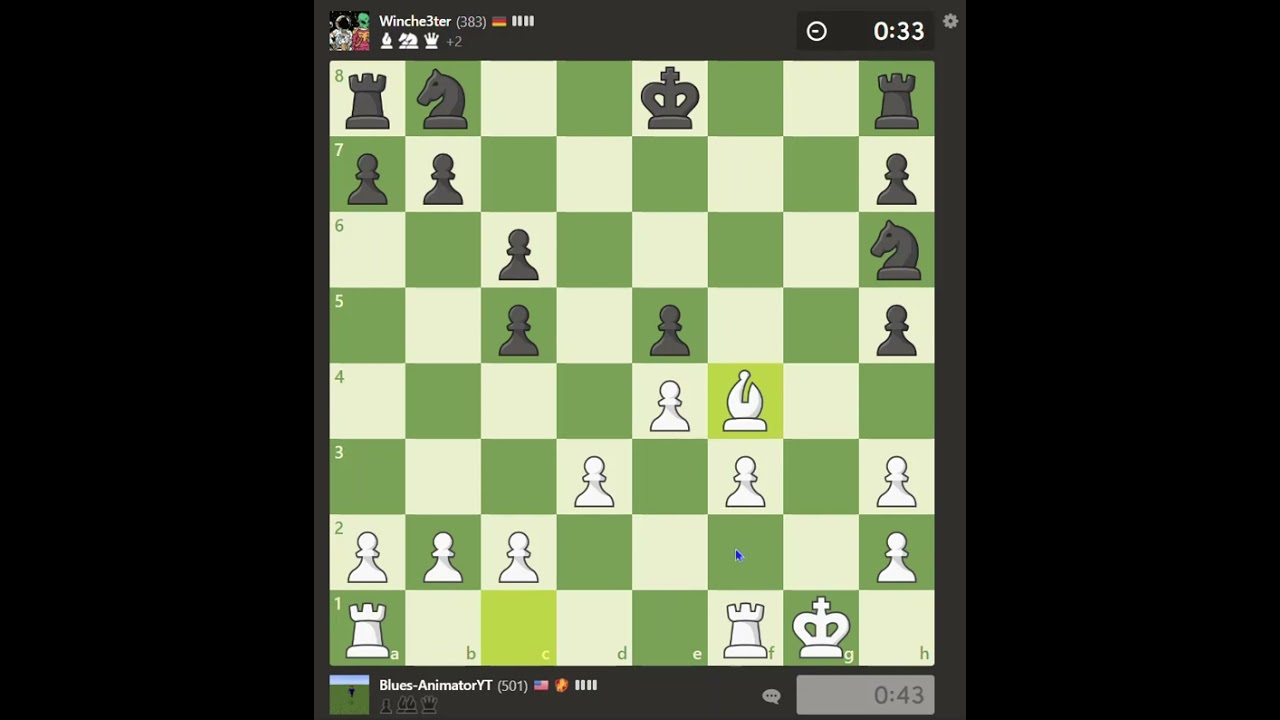Open Winche3ter player name link

pos(415,21)
